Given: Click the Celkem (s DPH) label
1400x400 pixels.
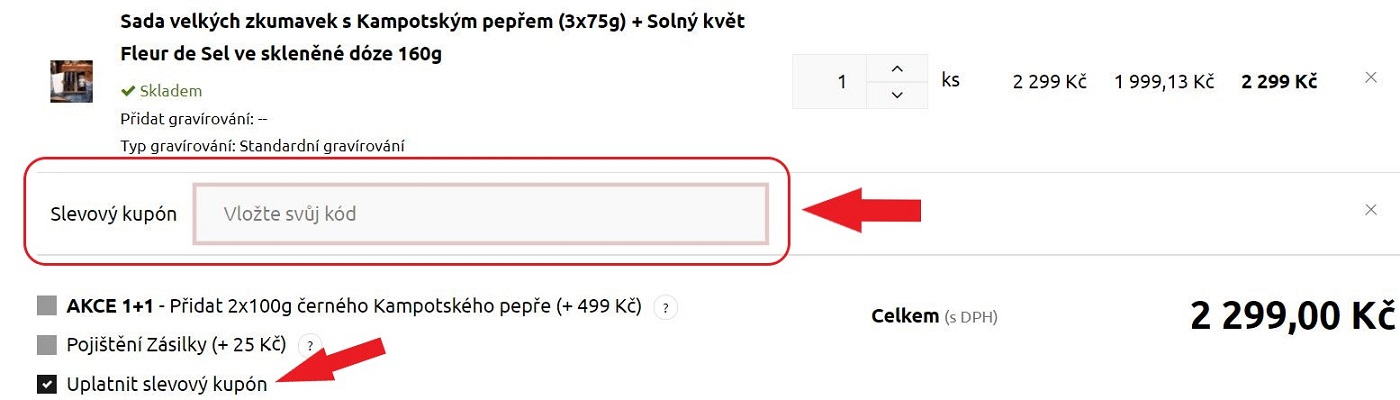Looking at the screenshot, I should pyautogui.click(x=934, y=316).
